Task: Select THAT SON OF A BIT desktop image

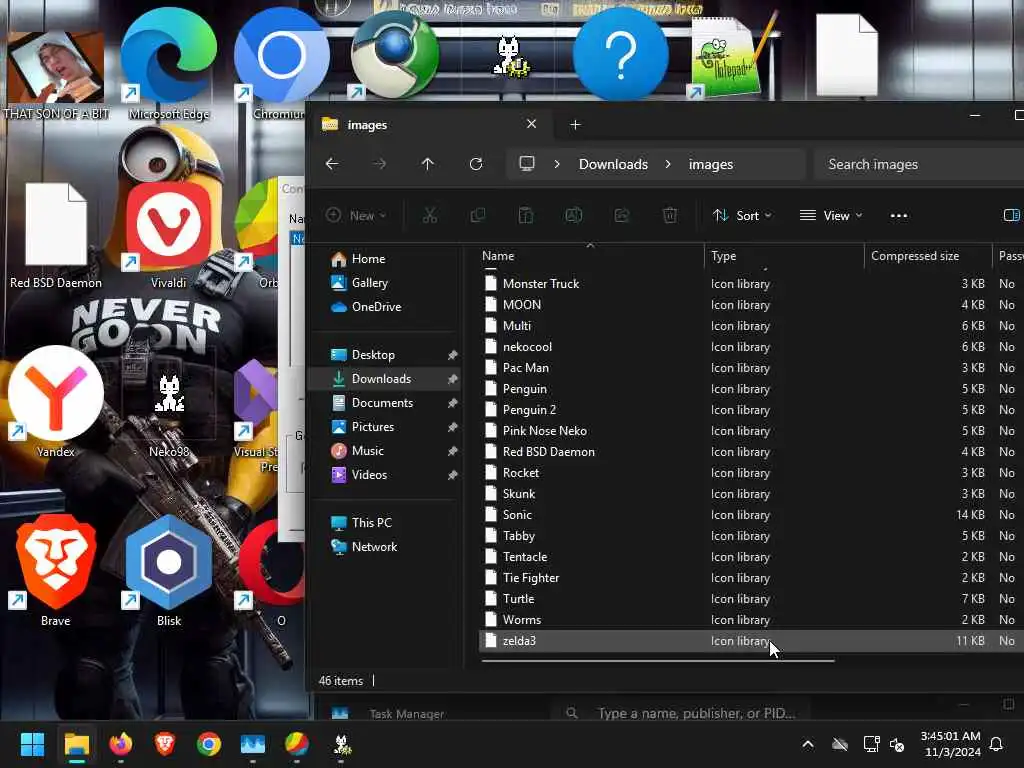Action: click(56, 75)
